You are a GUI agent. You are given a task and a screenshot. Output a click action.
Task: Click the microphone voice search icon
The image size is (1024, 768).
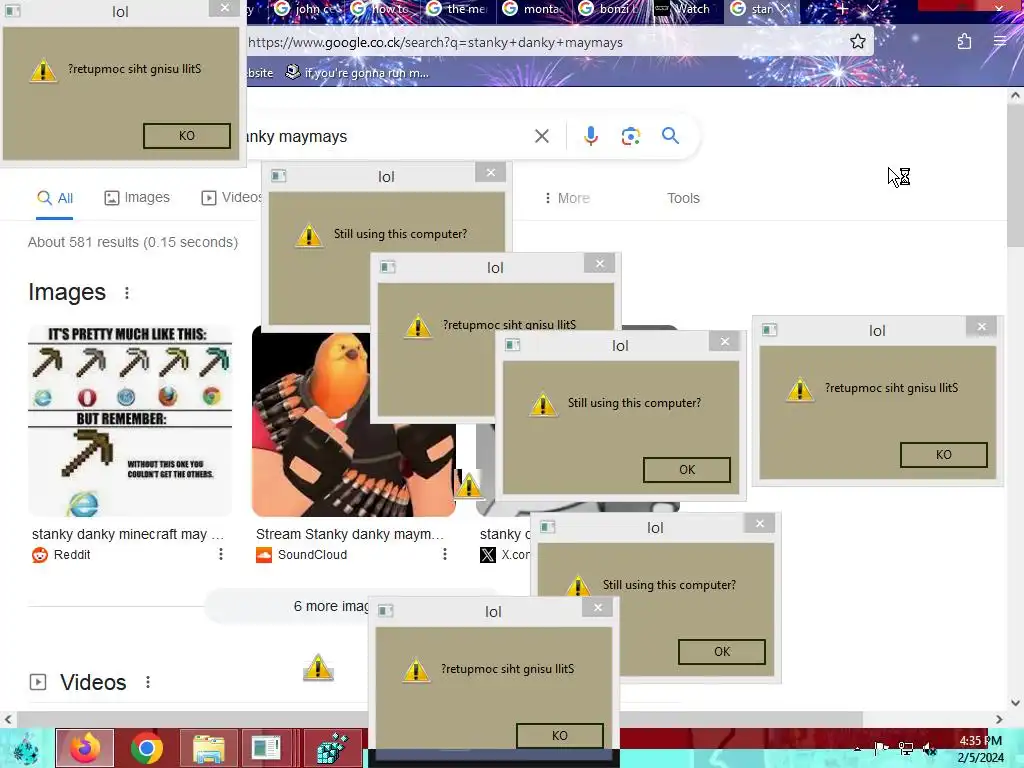(x=590, y=136)
